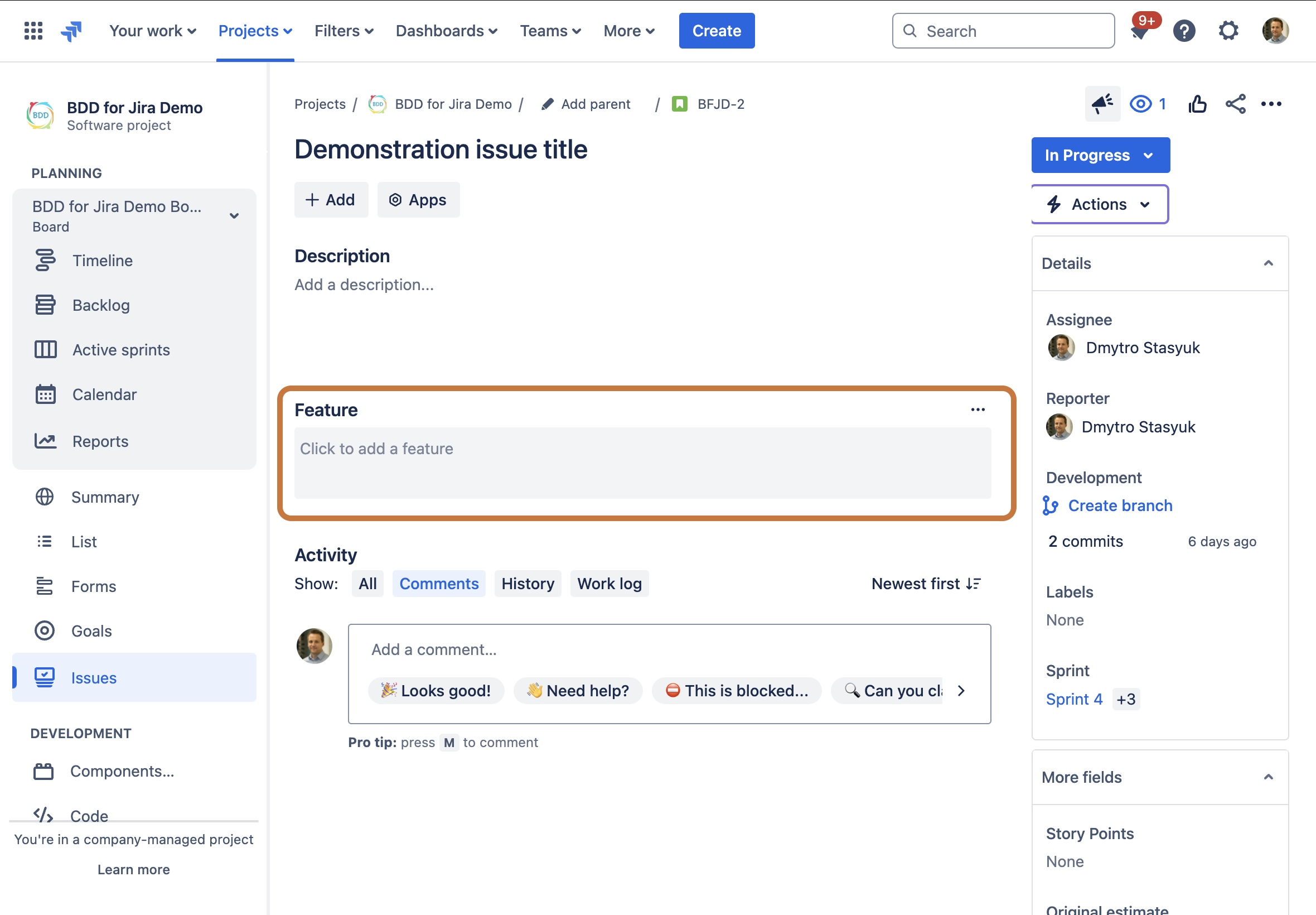Vote for this issue thumbs-up icon
Viewport: 1316px width, 915px height.
(1197, 104)
